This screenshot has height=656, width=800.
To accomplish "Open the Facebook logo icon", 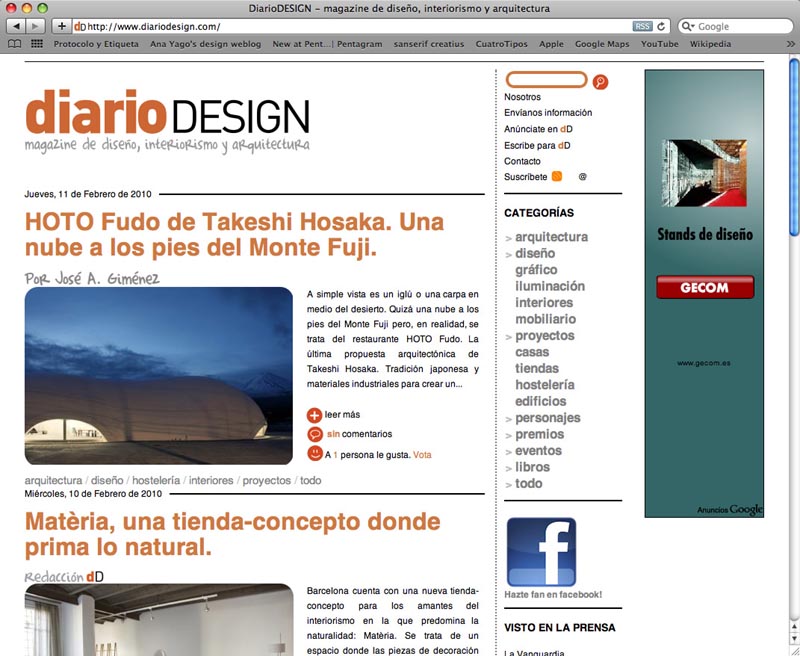I will point(541,551).
